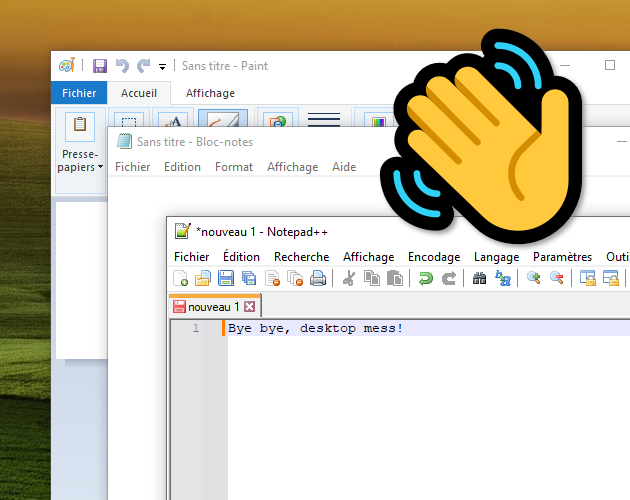Minimize the Bloc-notes window
The image size is (630, 500).
(x=621, y=141)
